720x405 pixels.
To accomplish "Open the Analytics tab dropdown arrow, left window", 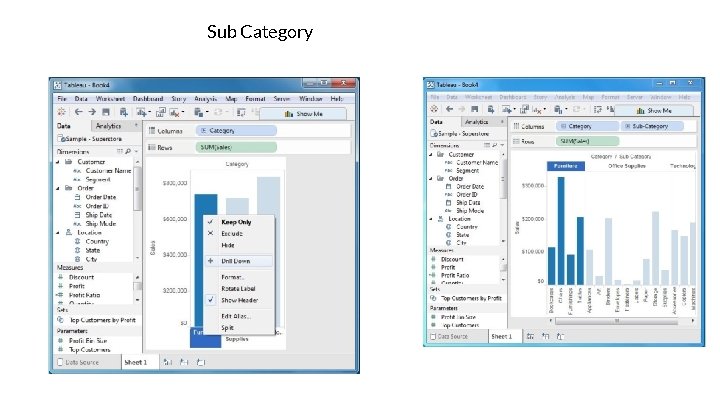I will coord(136,125).
